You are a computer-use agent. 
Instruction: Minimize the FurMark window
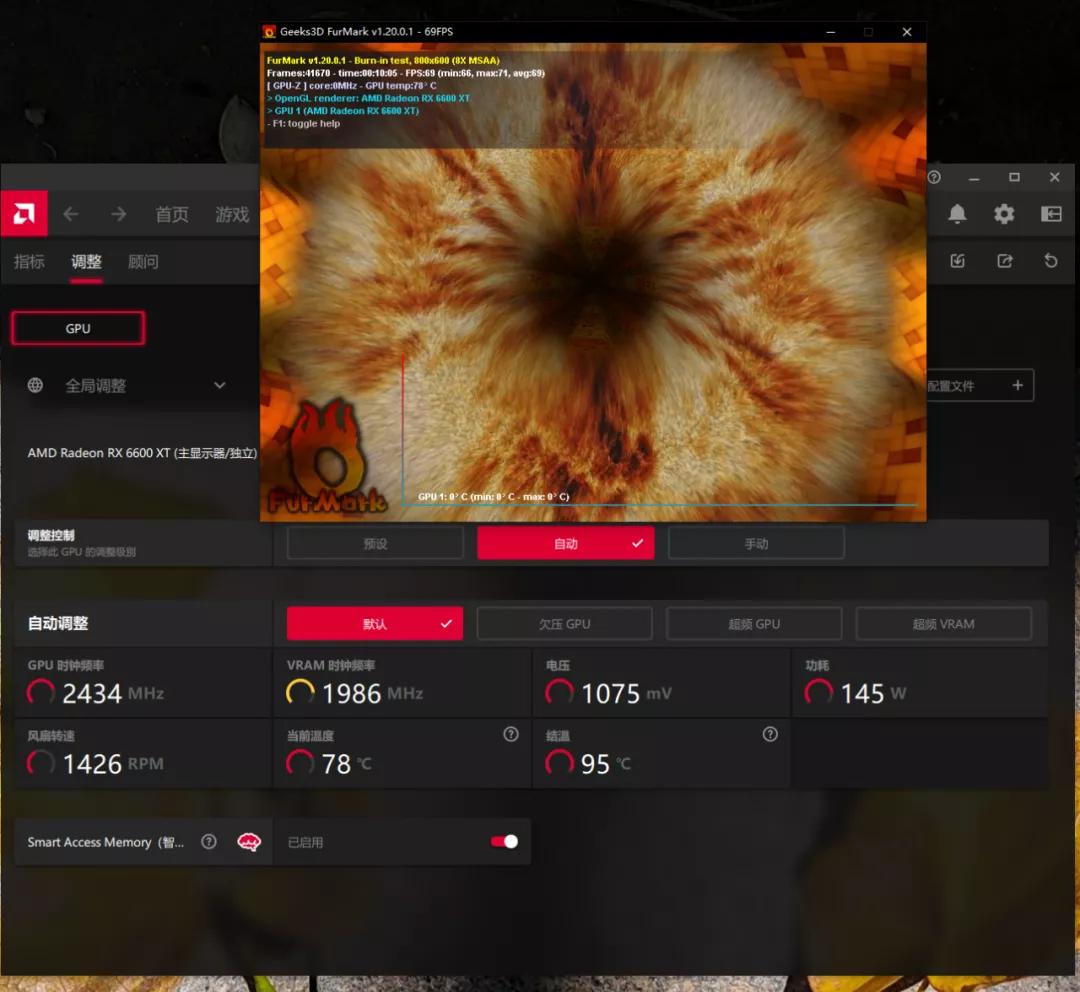coord(831,32)
